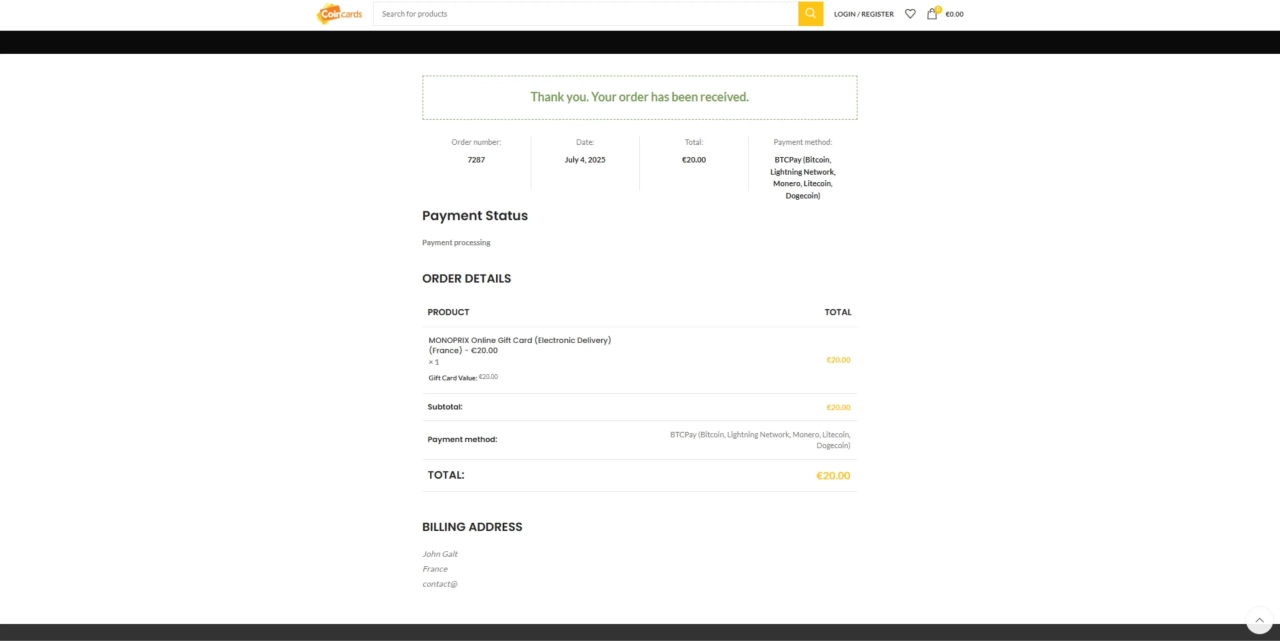Click the BILLING ADDRESS heading
The image size is (1280, 641).
(x=472, y=527)
